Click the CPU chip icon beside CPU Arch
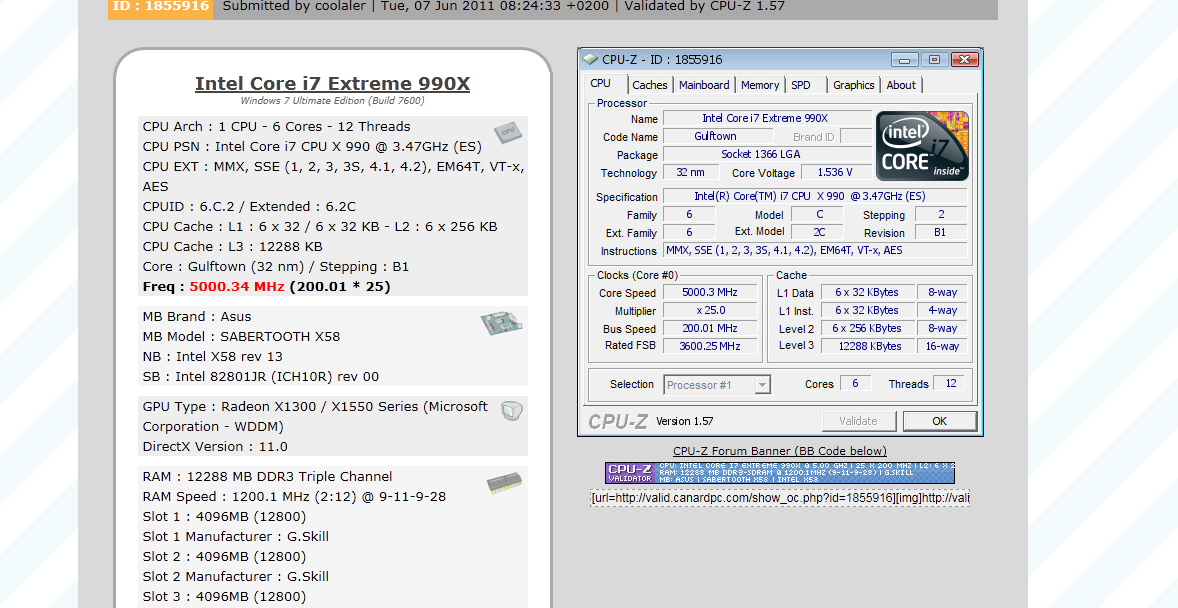The image size is (1178, 608). click(x=508, y=133)
